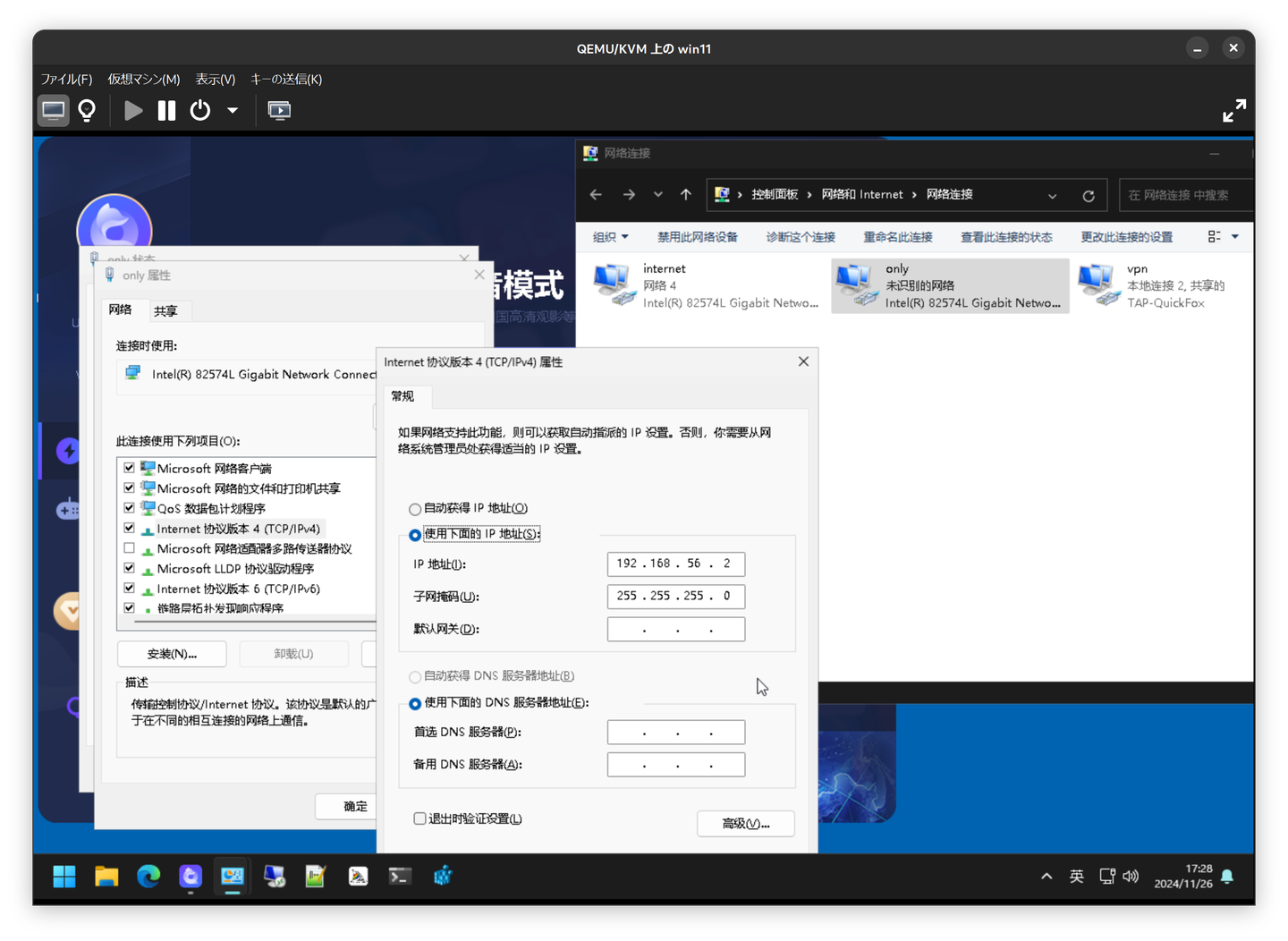
Task: Select the obtain IP address automatically option
Action: 415,509
